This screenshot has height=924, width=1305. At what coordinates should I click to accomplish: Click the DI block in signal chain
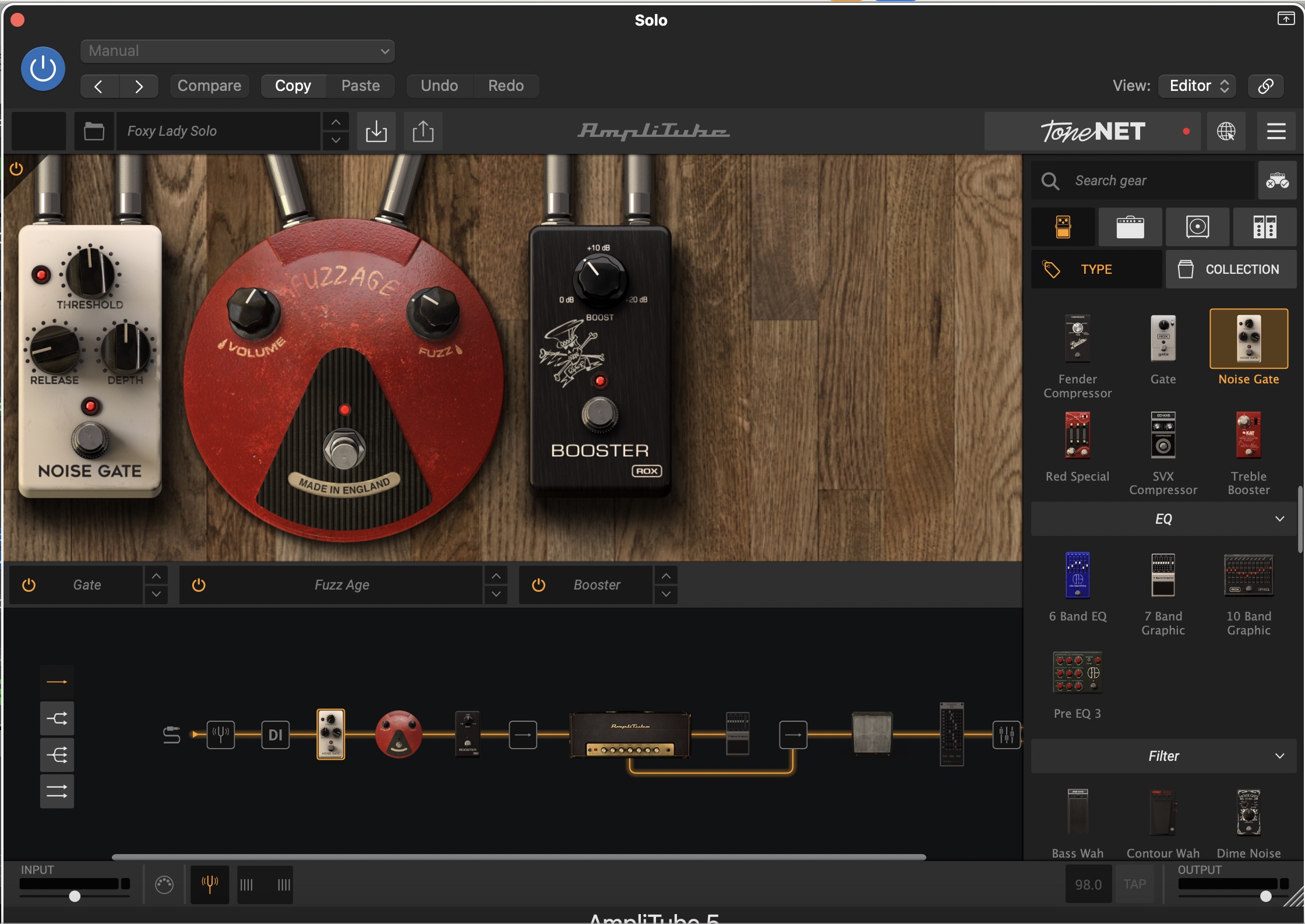click(276, 735)
